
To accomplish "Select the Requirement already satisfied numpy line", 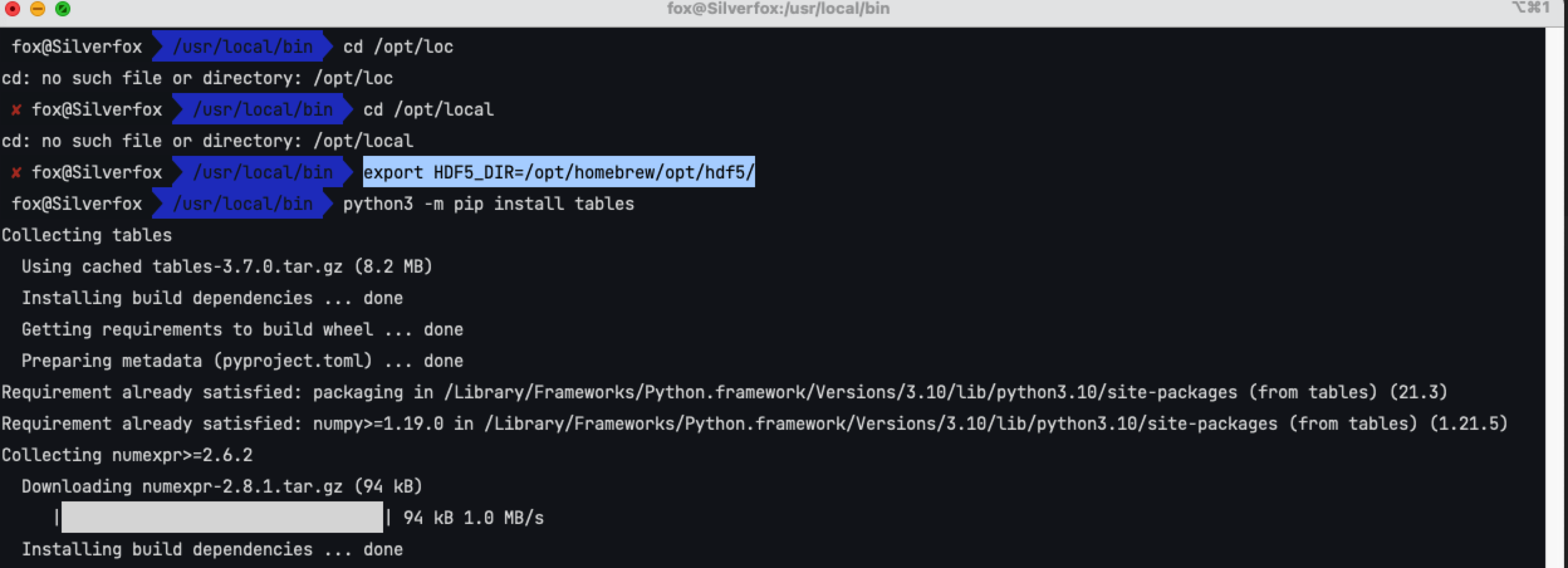I will 754,423.
